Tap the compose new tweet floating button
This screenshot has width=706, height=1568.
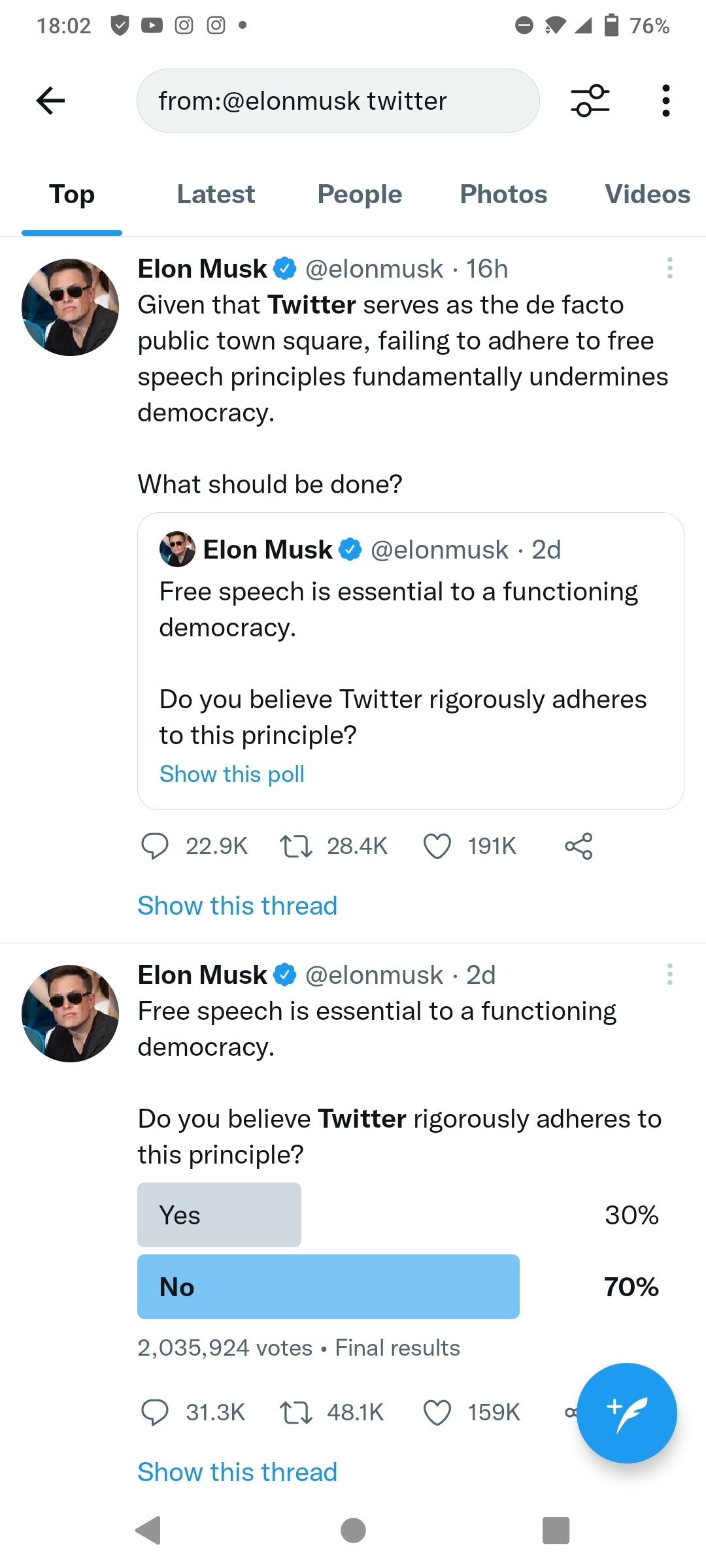click(x=626, y=1413)
